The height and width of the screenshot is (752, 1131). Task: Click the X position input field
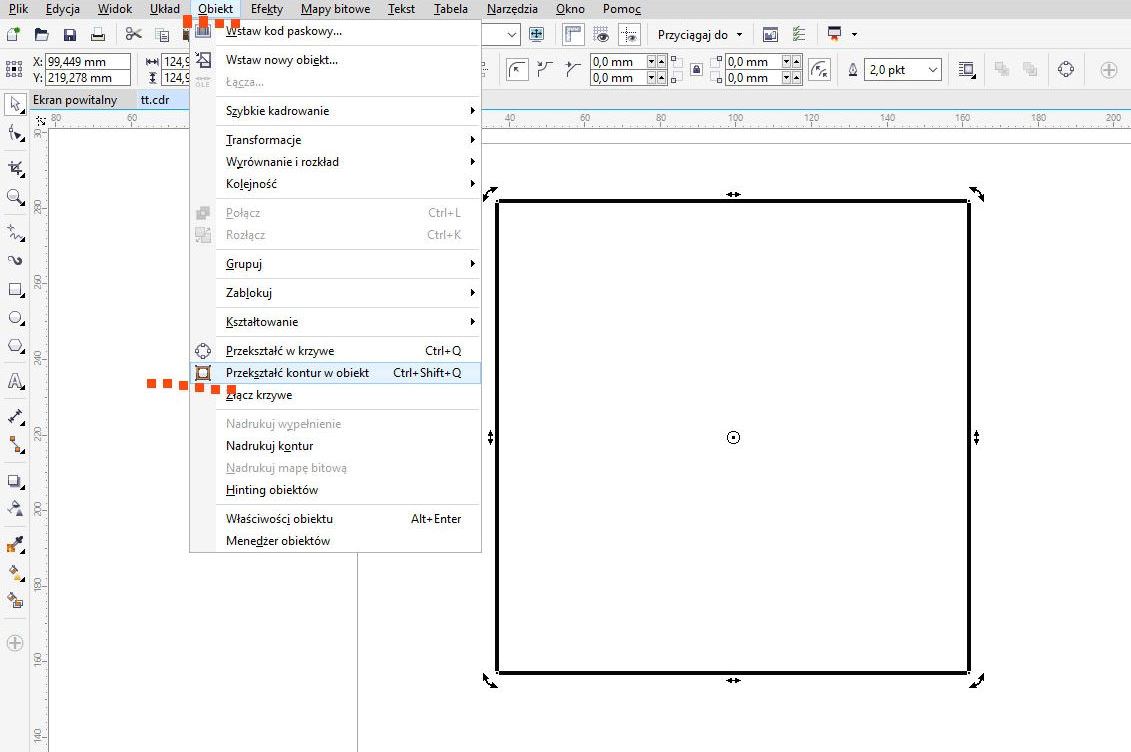tap(88, 61)
